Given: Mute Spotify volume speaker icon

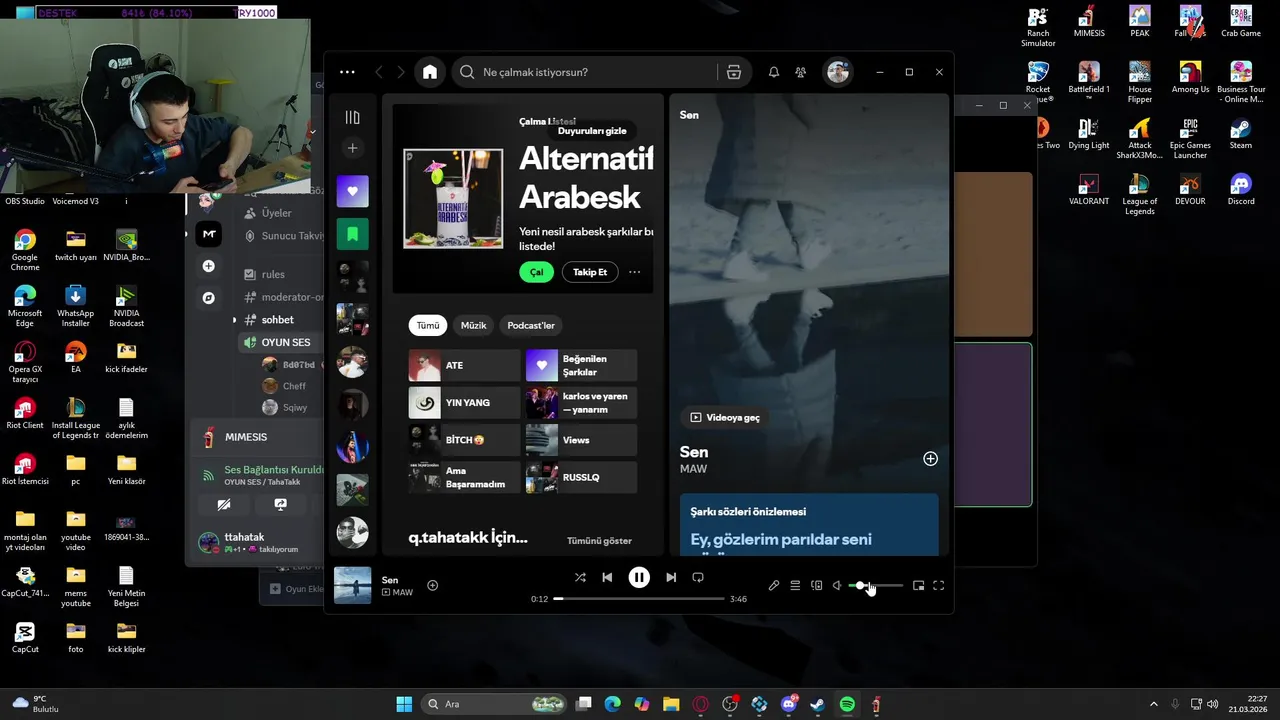Looking at the screenshot, I should coord(837,585).
